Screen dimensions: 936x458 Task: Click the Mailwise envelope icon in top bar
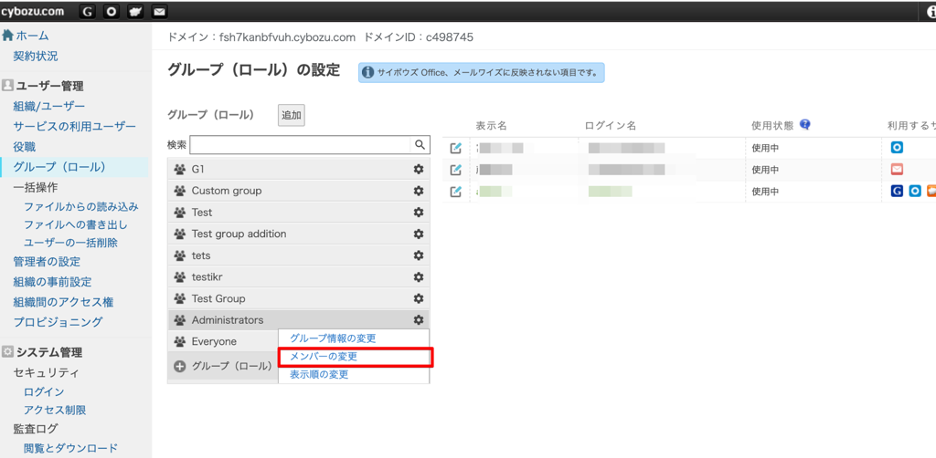[159, 12]
